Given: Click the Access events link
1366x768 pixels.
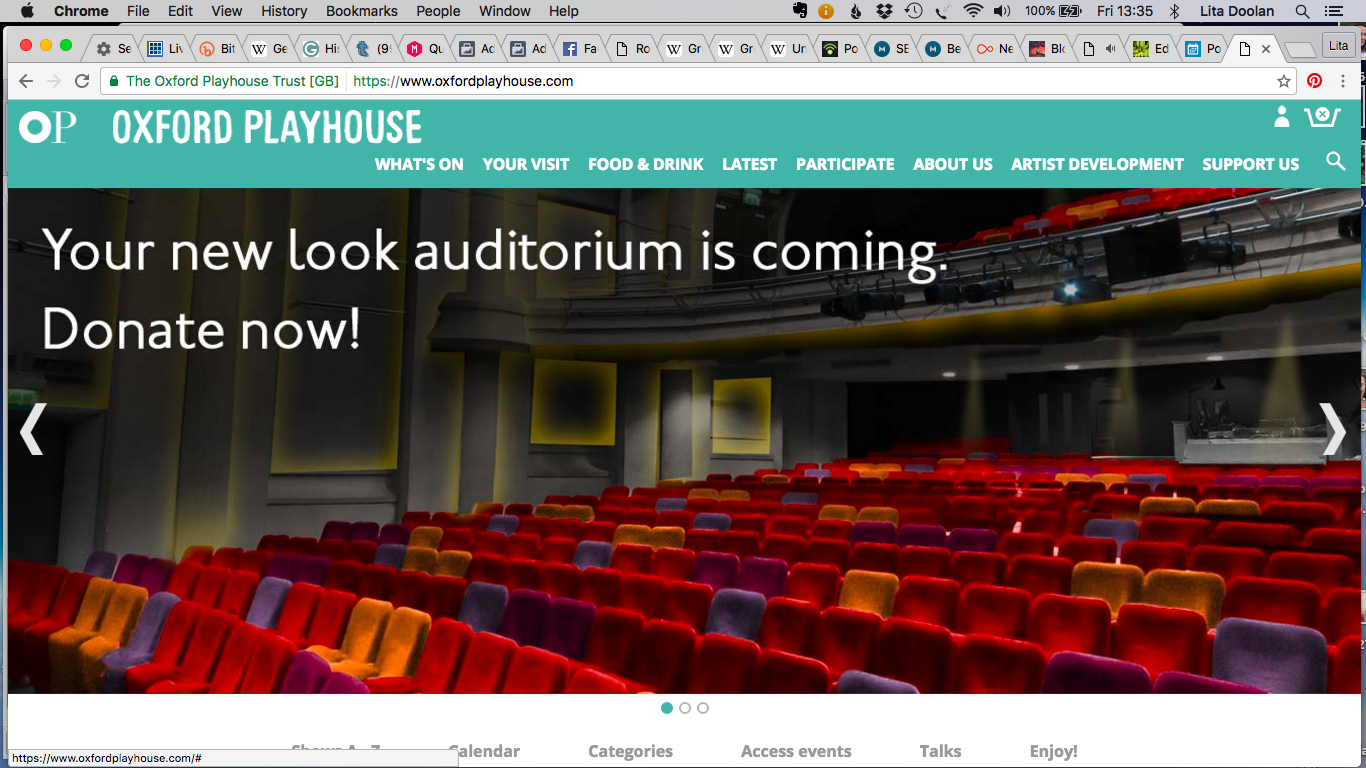Looking at the screenshot, I should tap(796, 751).
